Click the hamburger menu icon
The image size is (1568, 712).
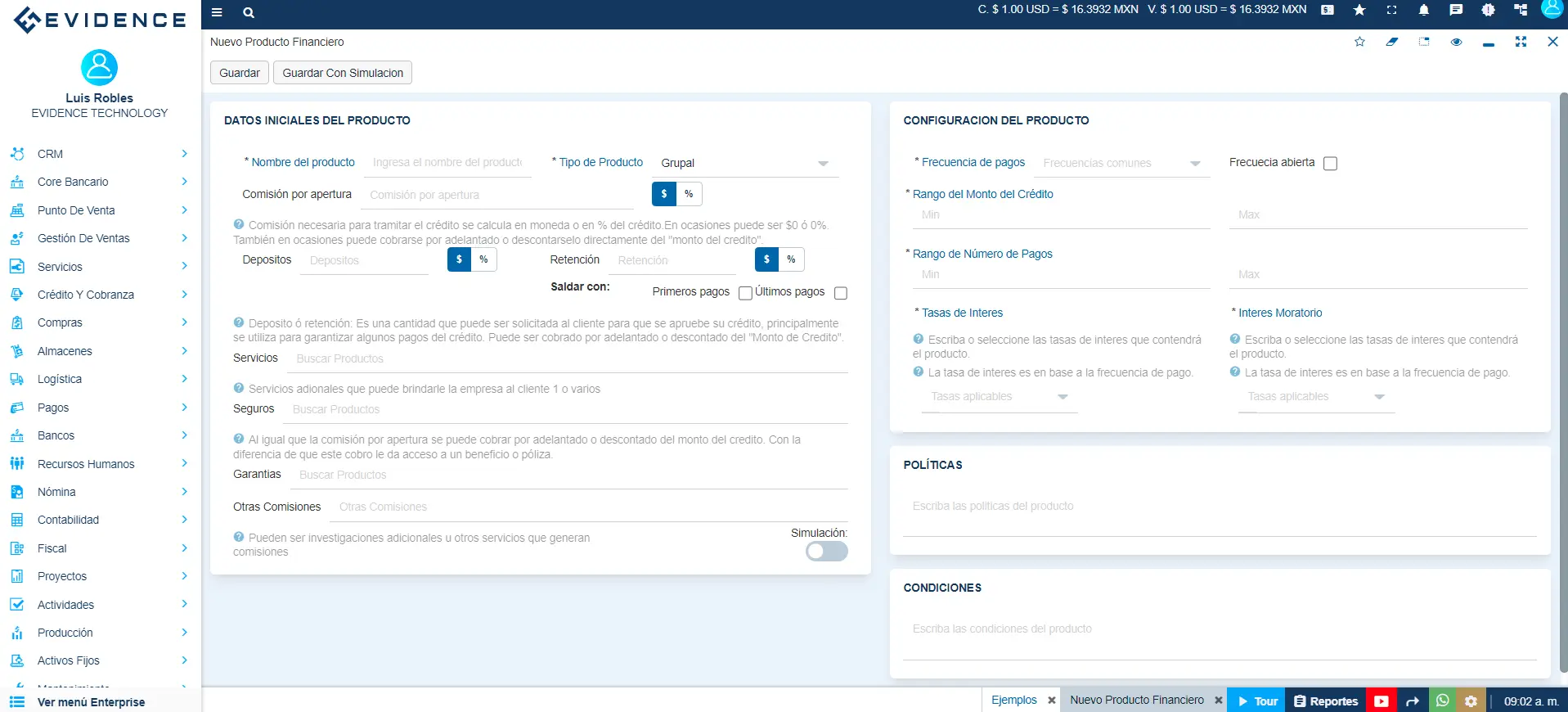[217, 12]
